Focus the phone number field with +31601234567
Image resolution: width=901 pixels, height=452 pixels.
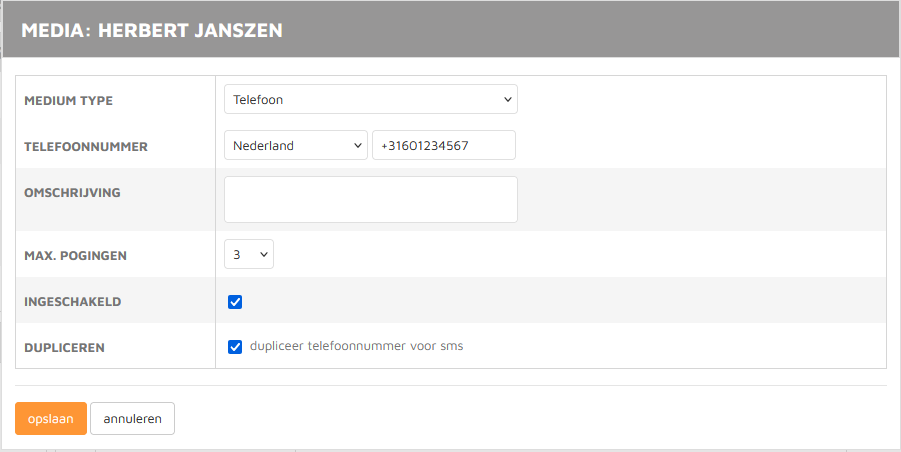click(x=443, y=145)
